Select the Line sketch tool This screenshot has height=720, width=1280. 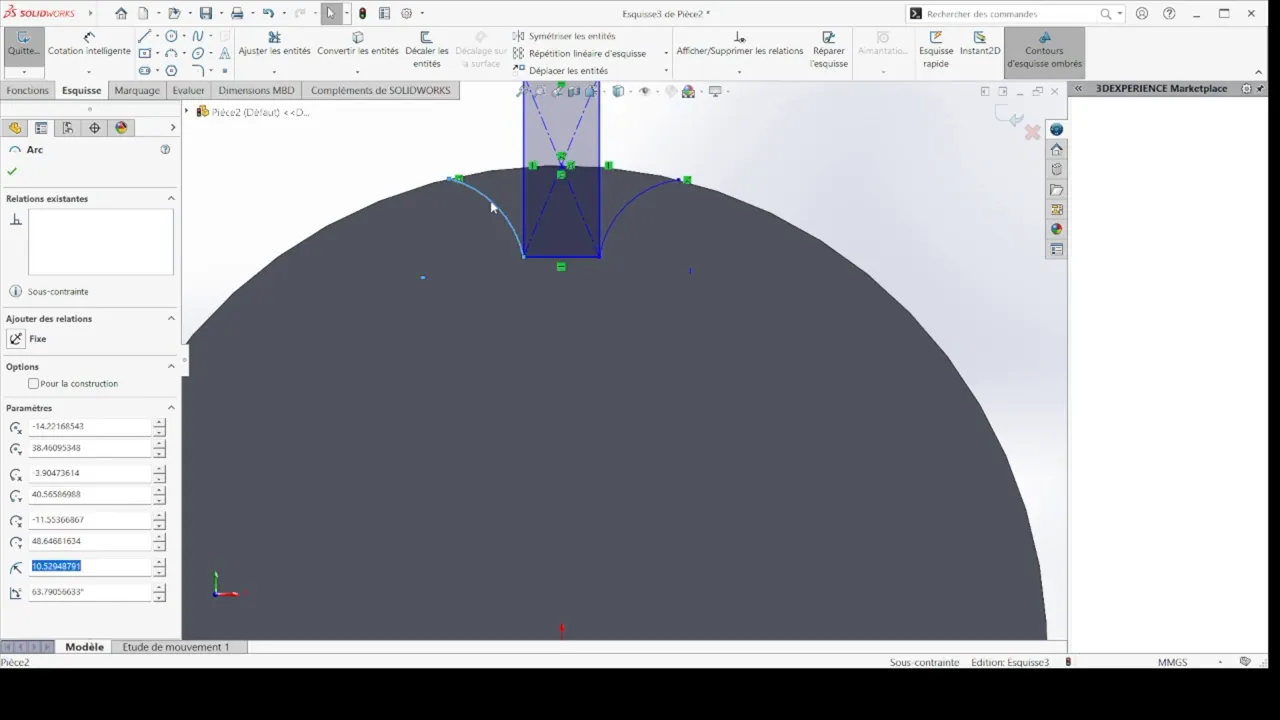click(145, 36)
